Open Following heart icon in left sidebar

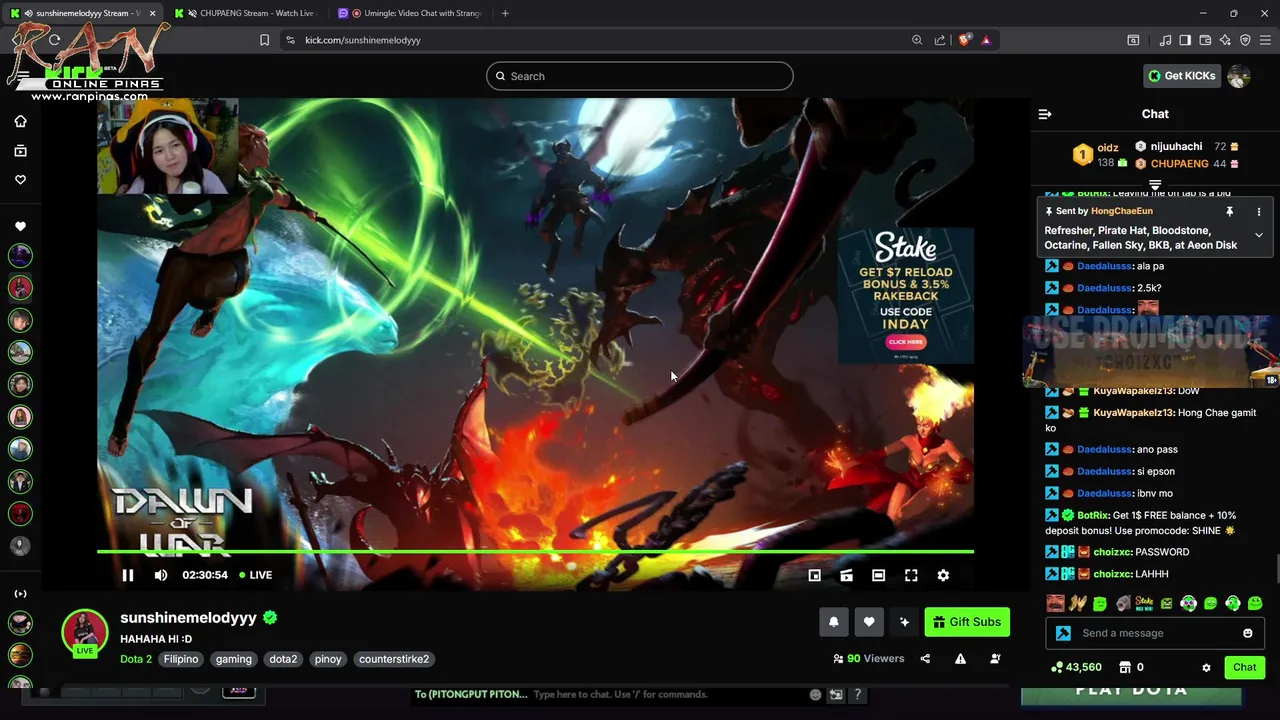pyautogui.click(x=20, y=180)
